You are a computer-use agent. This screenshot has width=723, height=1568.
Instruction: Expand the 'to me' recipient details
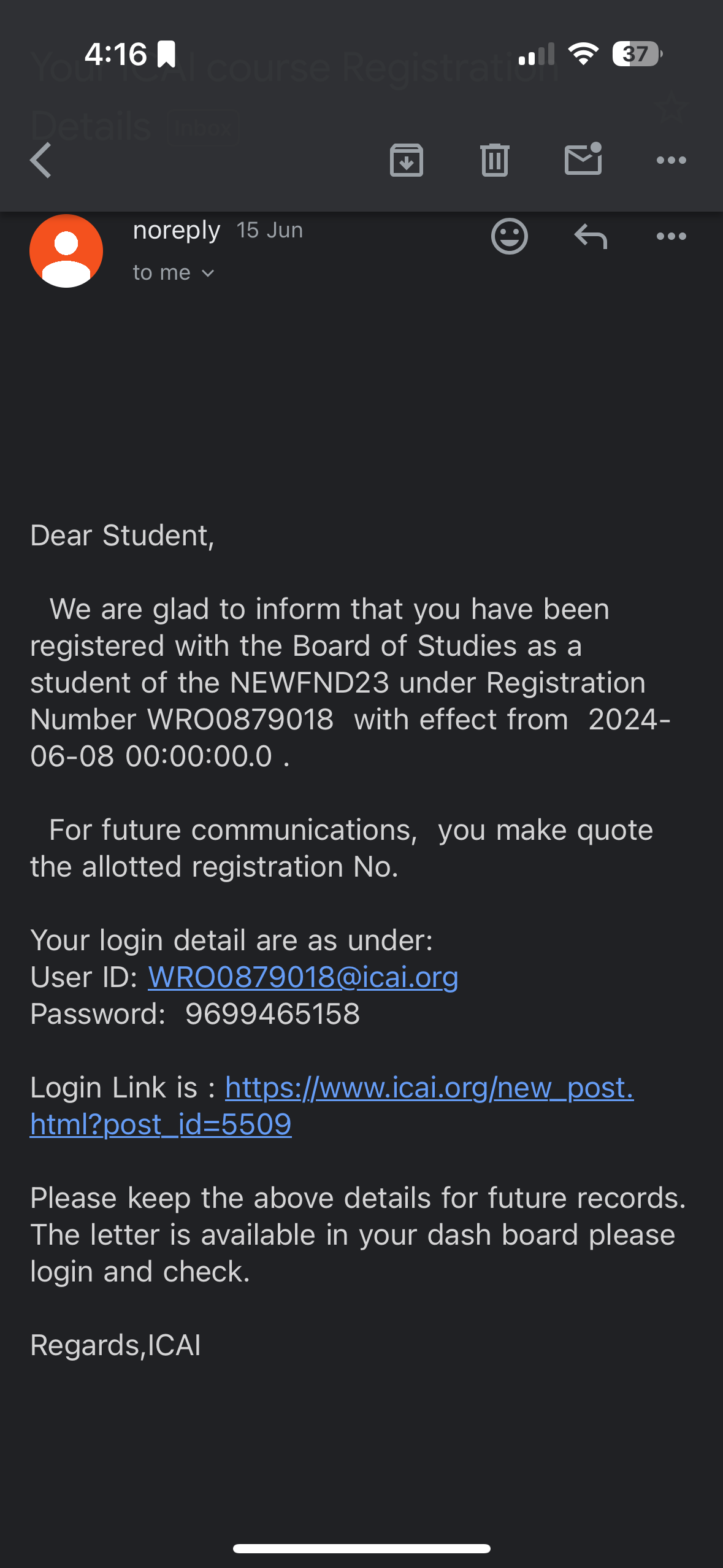[x=174, y=273]
